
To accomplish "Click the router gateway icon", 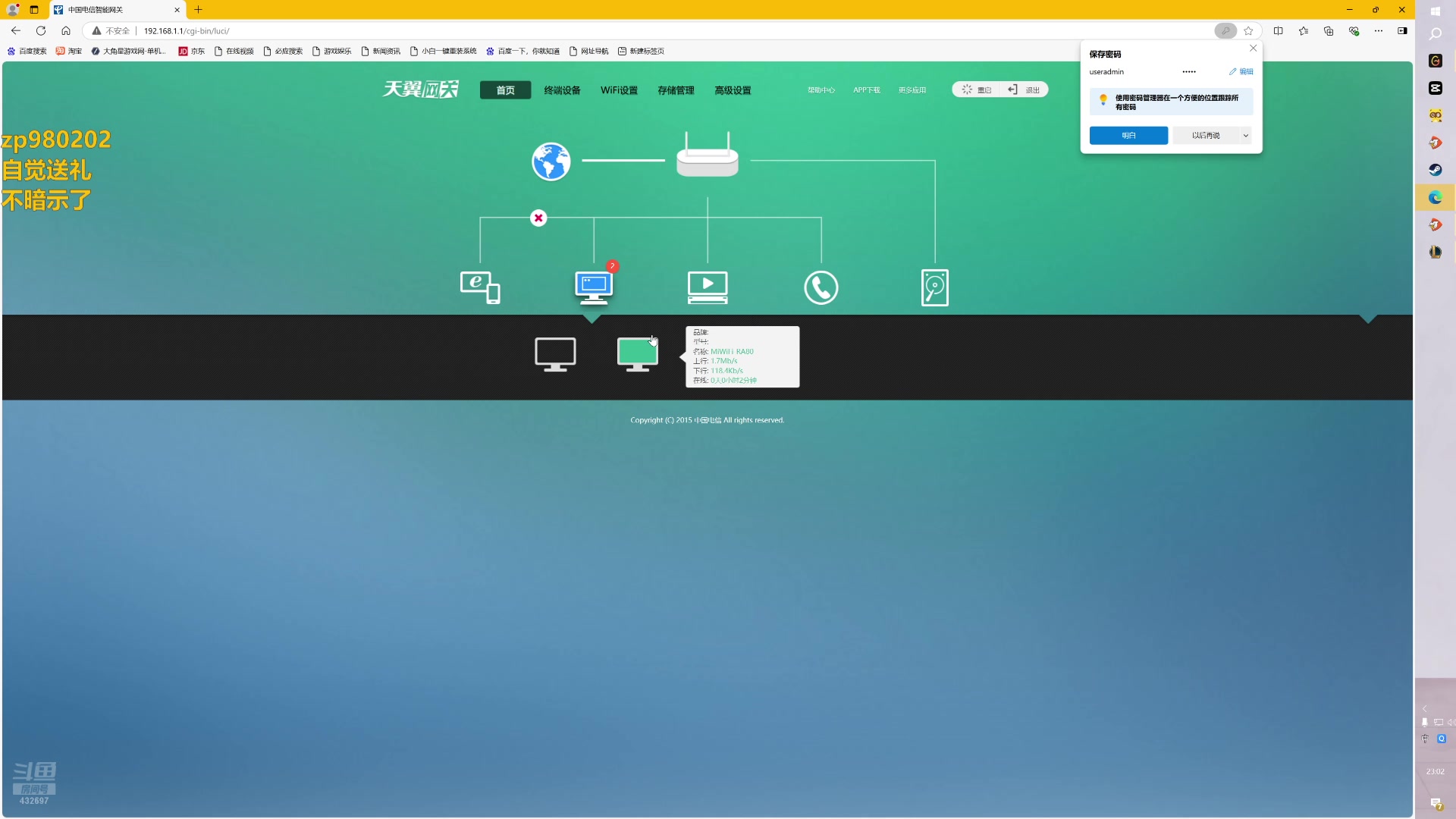I will pos(708,155).
